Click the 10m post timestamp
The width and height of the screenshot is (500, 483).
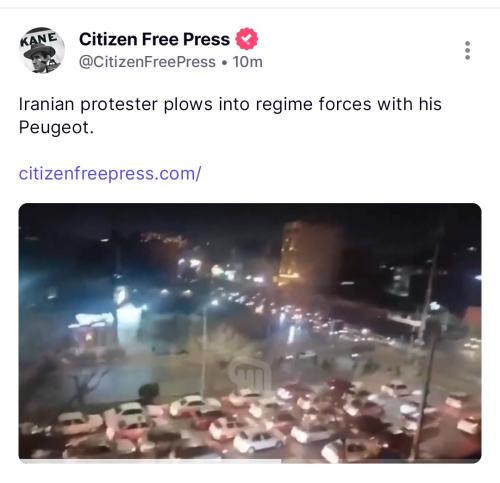pos(248,62)
